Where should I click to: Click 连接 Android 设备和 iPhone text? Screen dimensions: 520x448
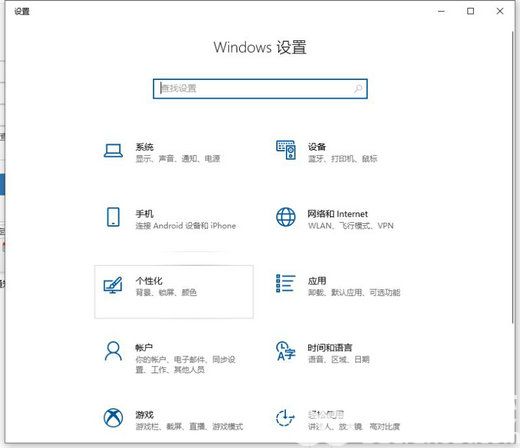(186, 226)
